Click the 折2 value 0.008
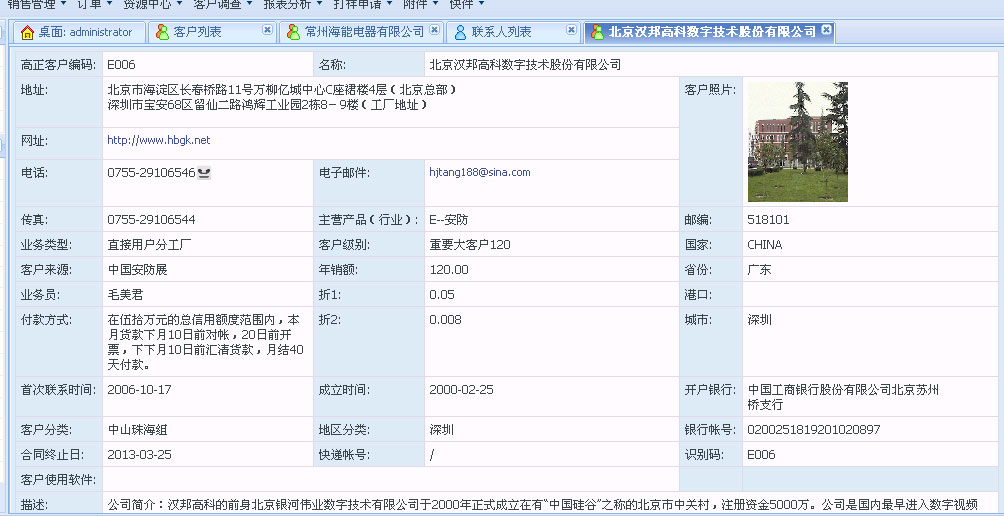This screenshot has height=516, width=1004. (445, 319)
